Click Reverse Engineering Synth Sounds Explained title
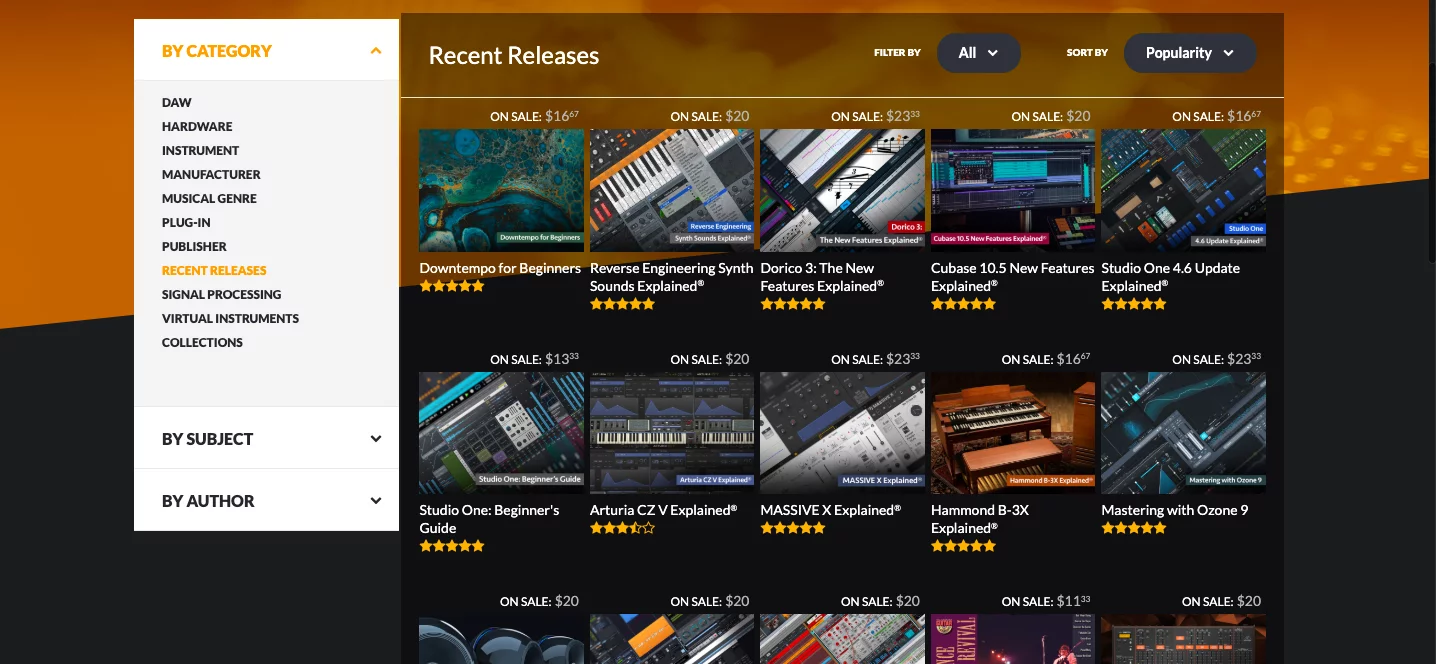 [671, 277]
